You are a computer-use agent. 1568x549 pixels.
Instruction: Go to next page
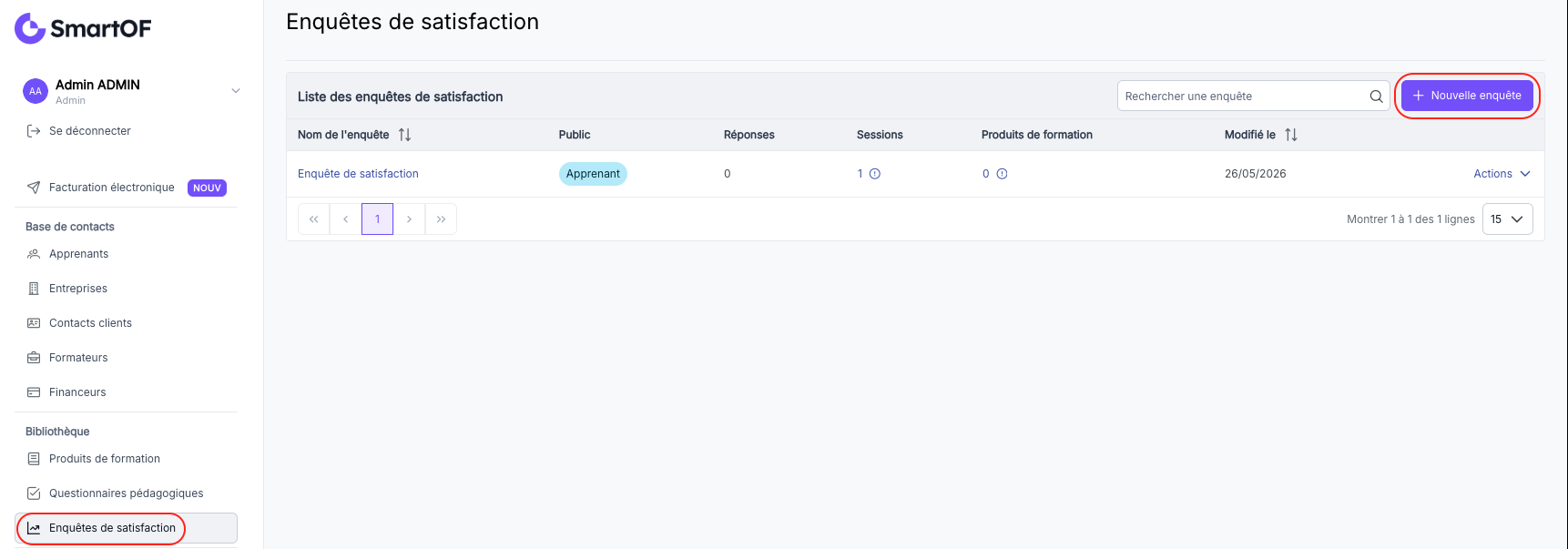(410, 219)
